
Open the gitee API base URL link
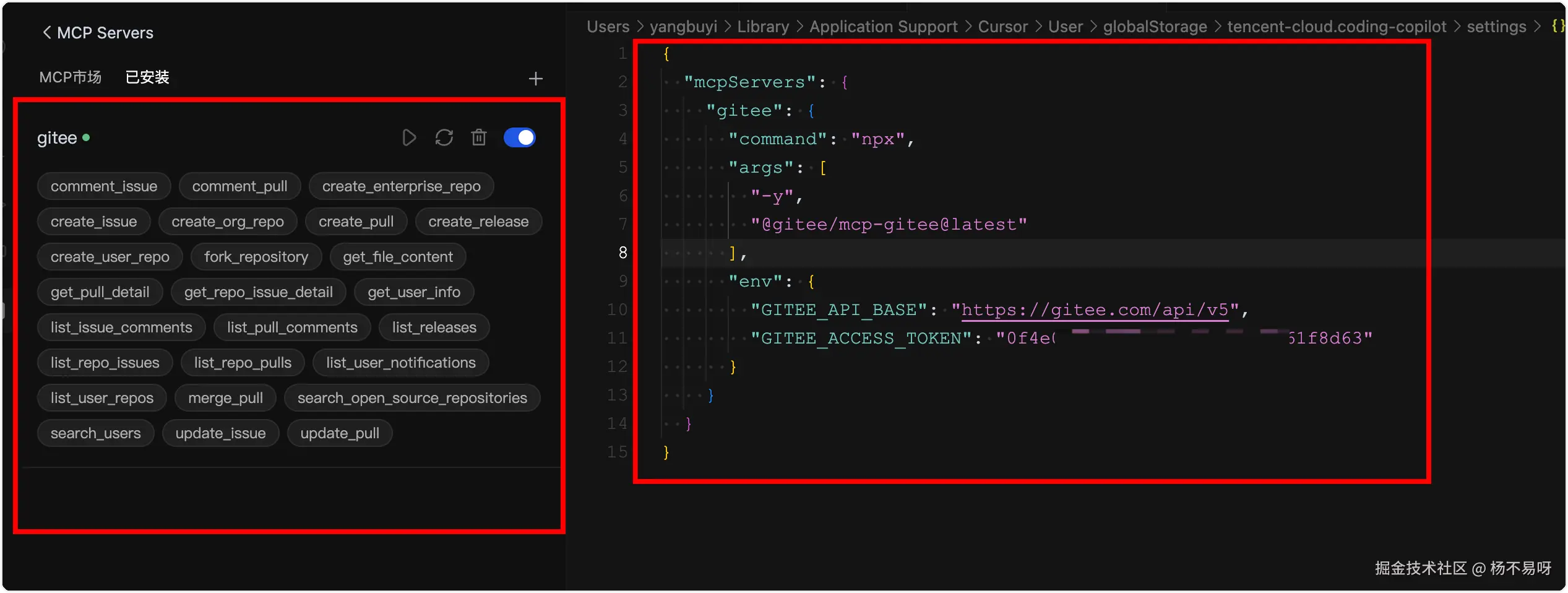tap(1095, 310)
